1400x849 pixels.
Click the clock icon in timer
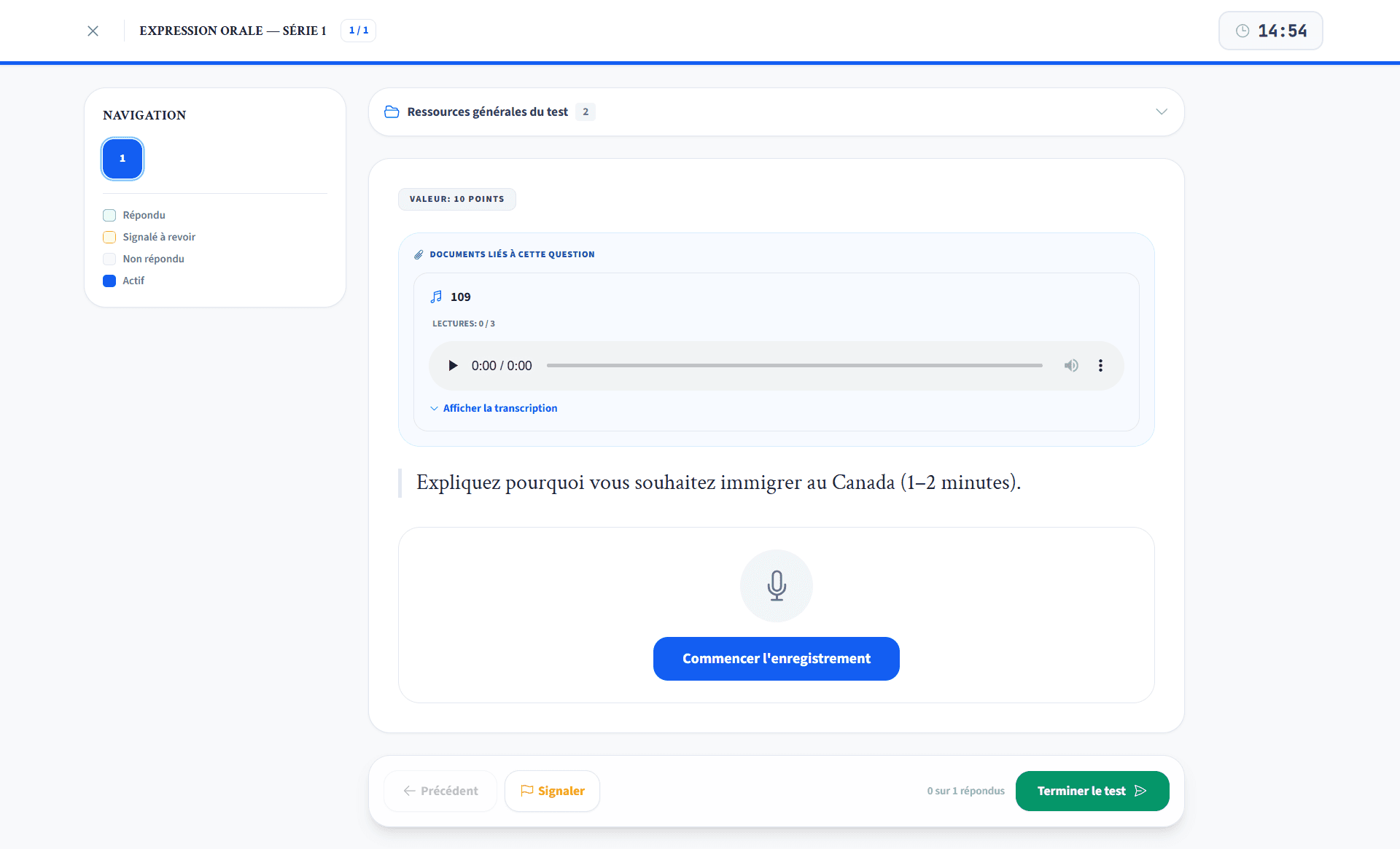1242,31
